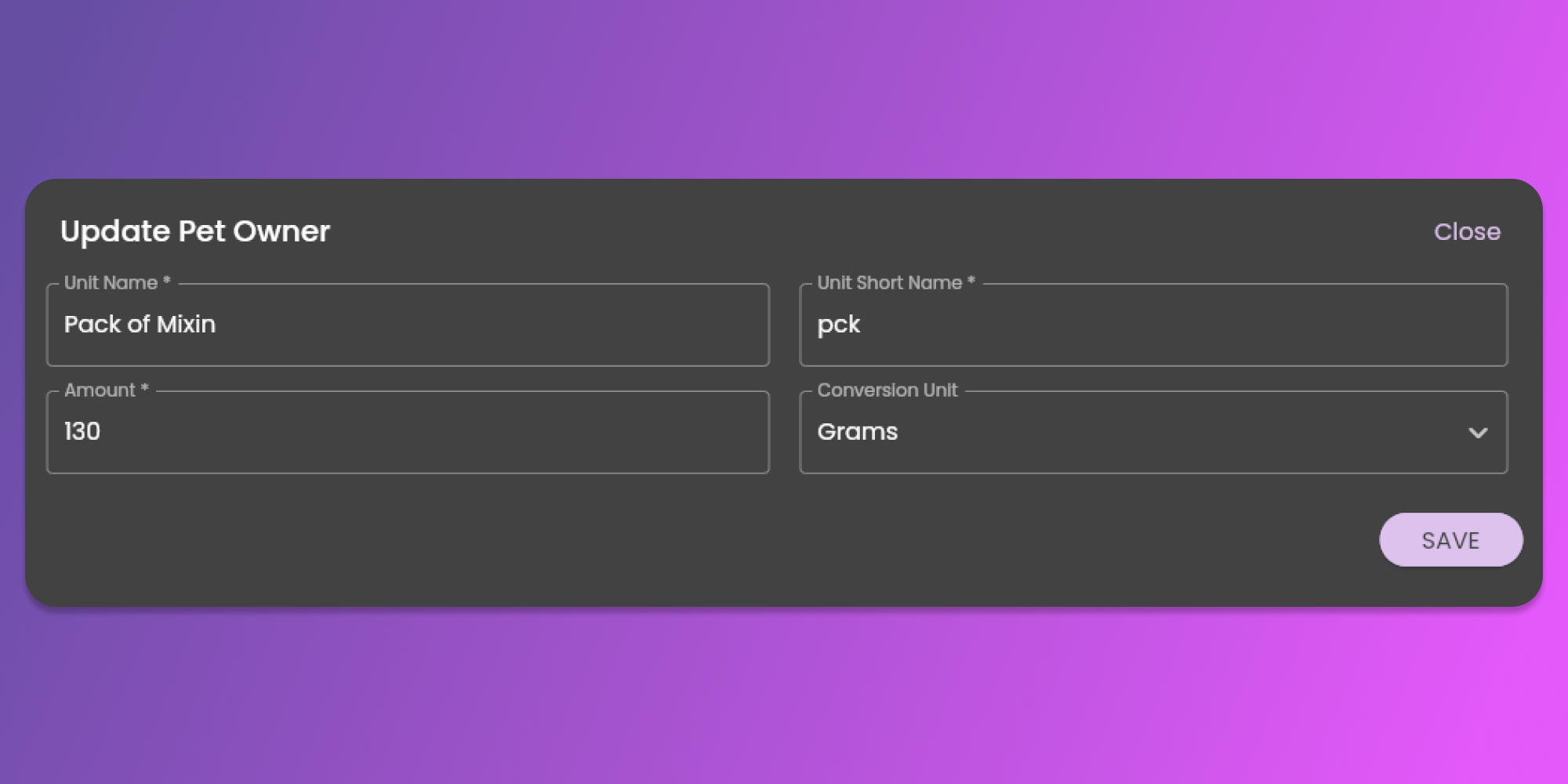The height and width of the screenshot is (784, 1568).
Task: Click the purple backdrop above the dialog
Action: (x=784, y=86)
